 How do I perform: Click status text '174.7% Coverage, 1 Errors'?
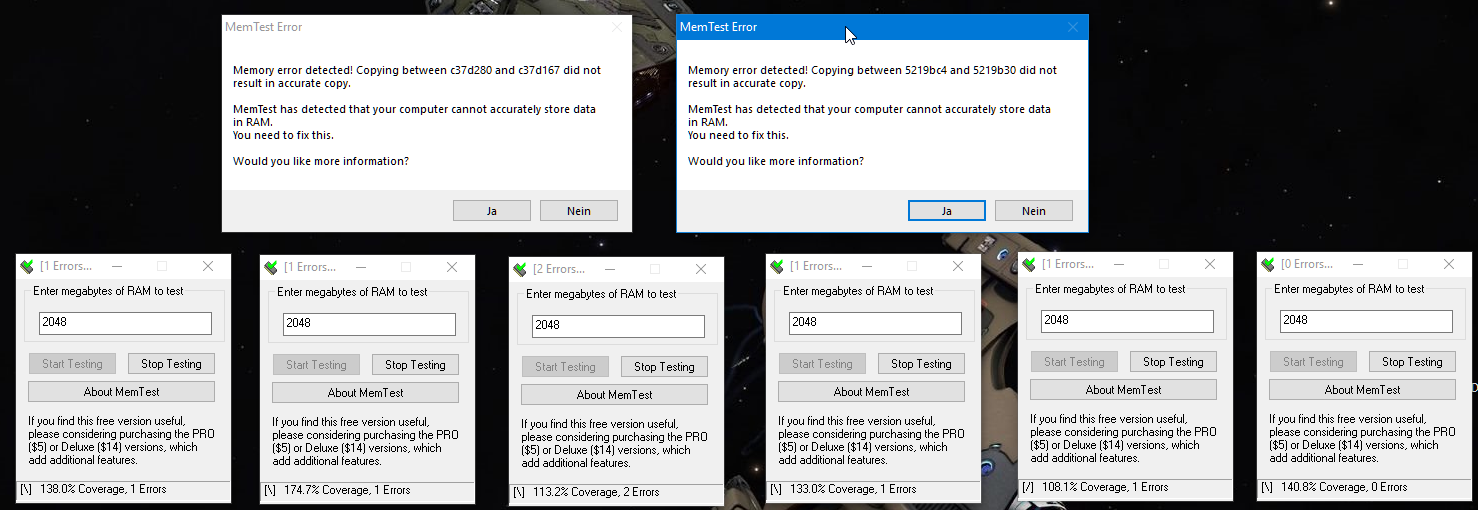(x=347, y=491)
